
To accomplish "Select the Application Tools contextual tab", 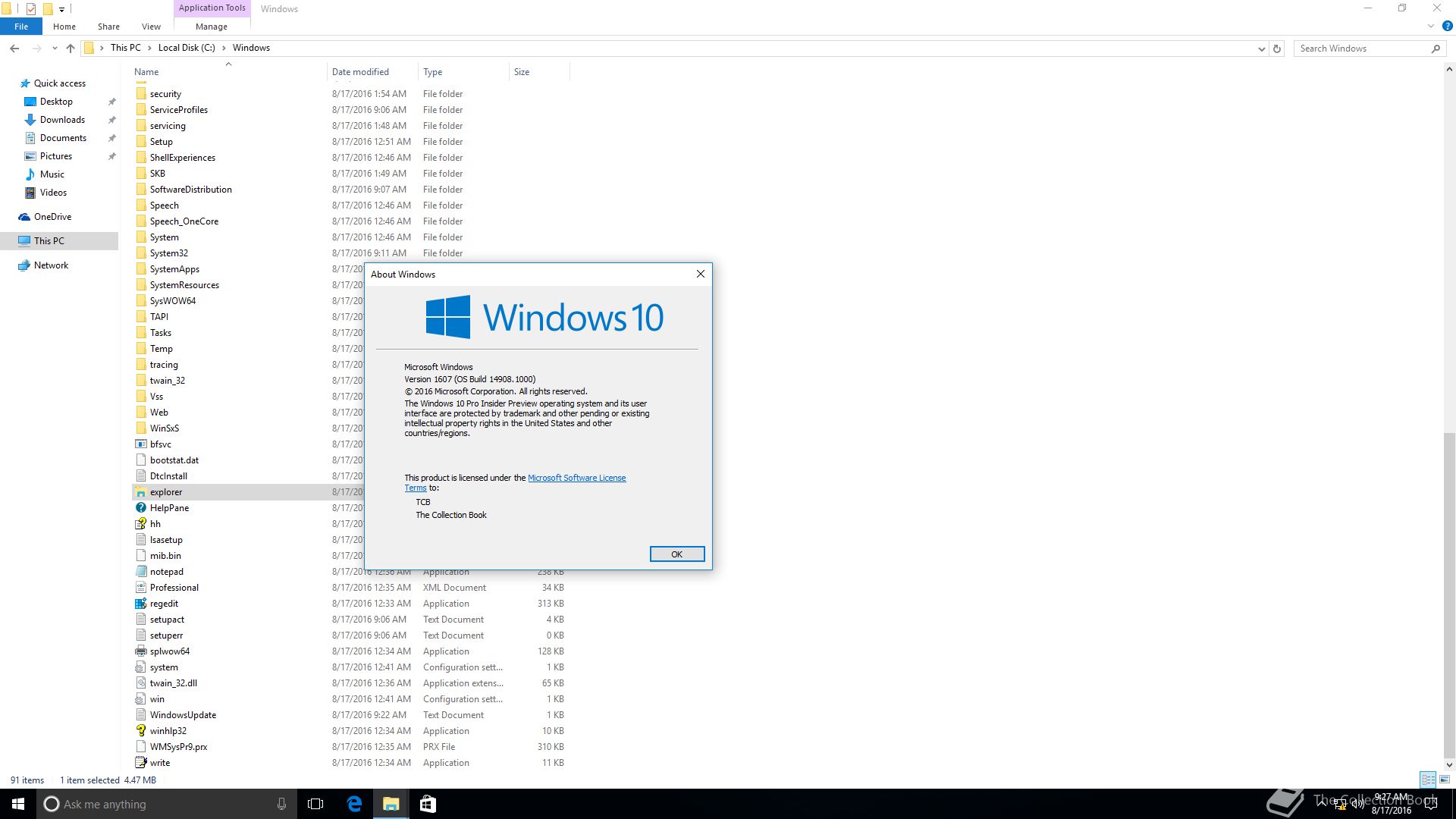I will [x=212, y=8].
